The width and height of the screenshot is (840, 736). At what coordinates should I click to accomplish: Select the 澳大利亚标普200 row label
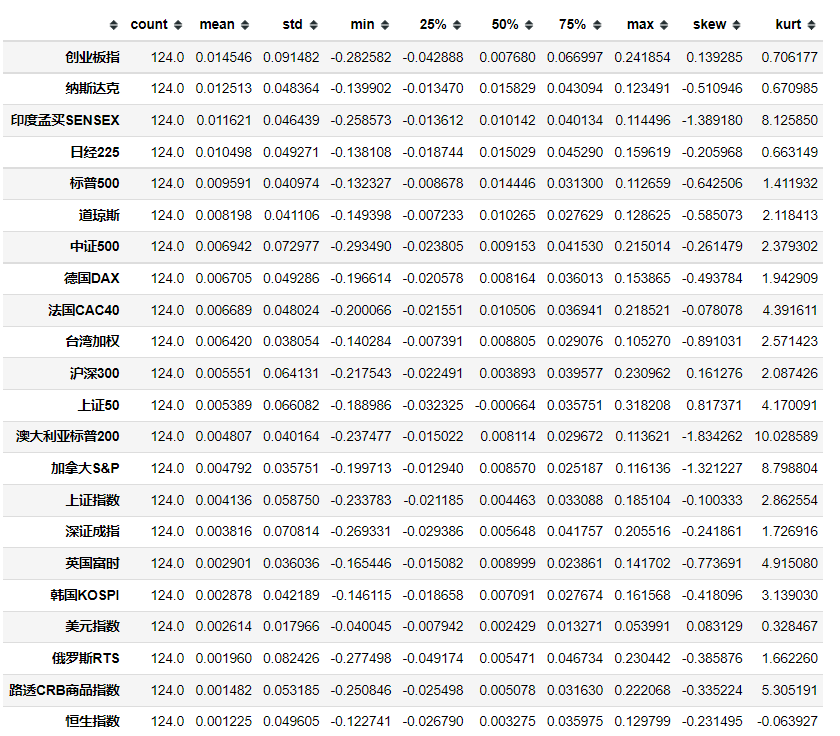(68, 437)
